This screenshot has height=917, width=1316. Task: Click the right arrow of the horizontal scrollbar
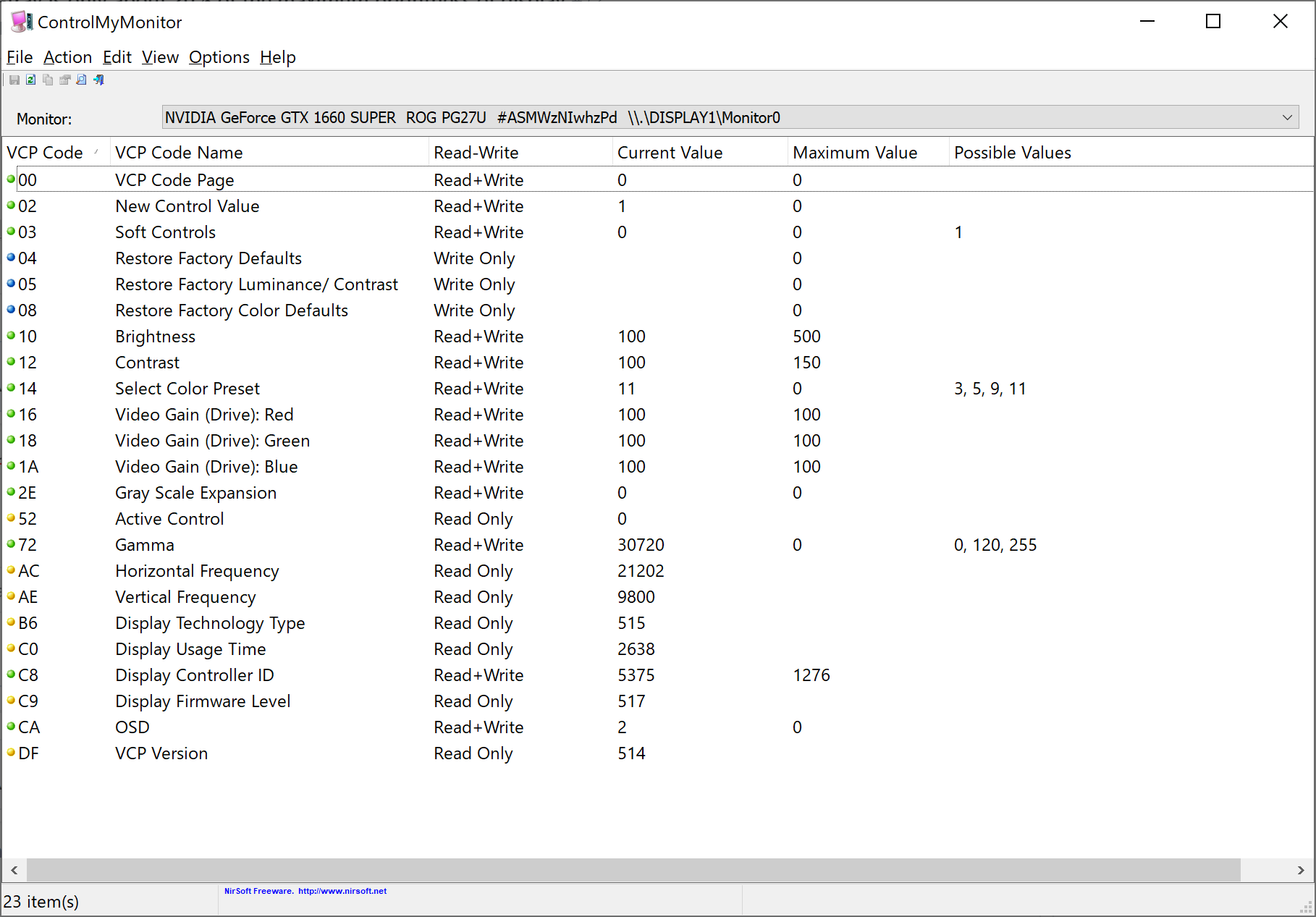pos(1302,871)
